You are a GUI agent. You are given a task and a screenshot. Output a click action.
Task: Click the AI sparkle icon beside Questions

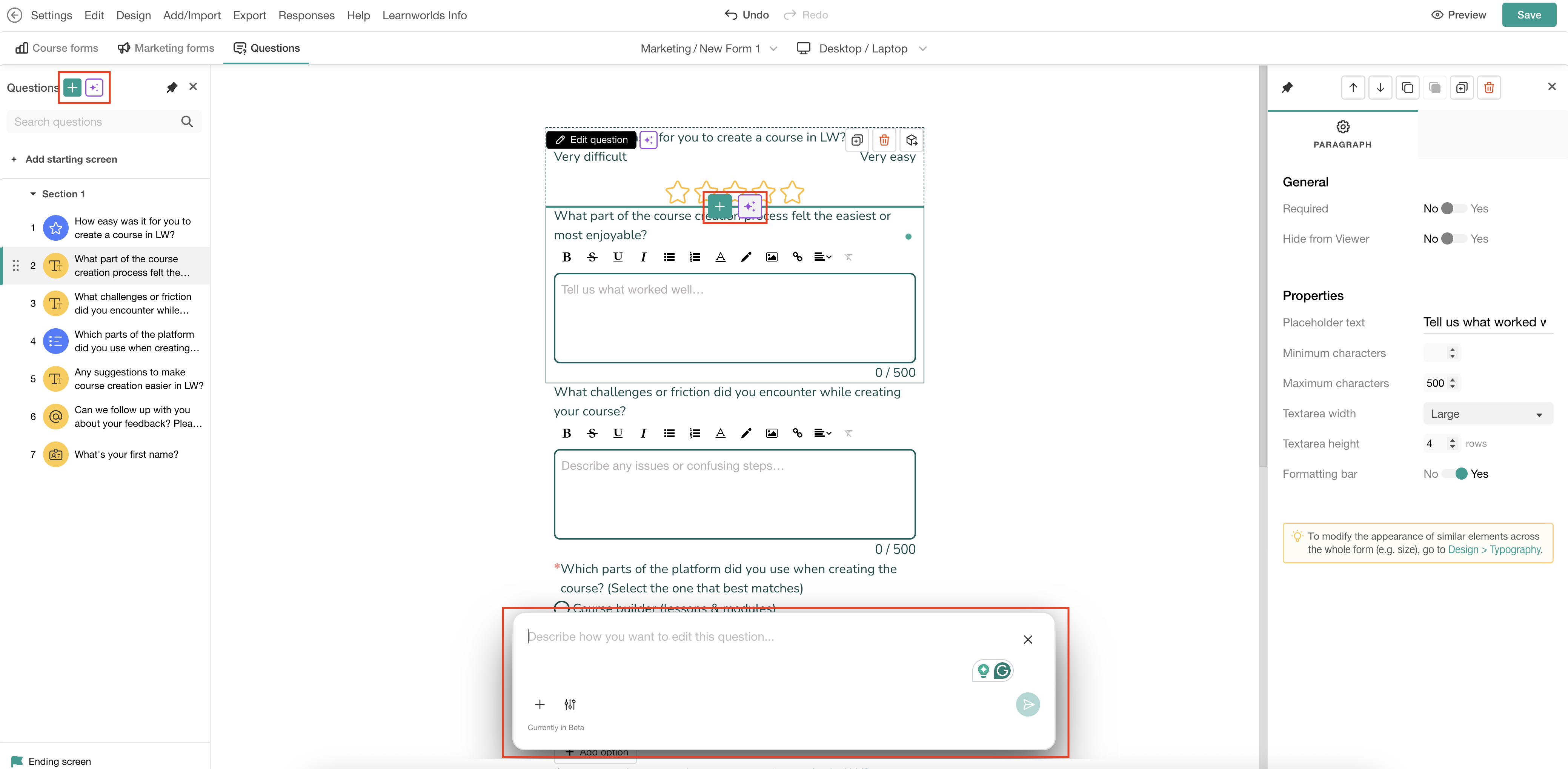click(x=94, y=88)
